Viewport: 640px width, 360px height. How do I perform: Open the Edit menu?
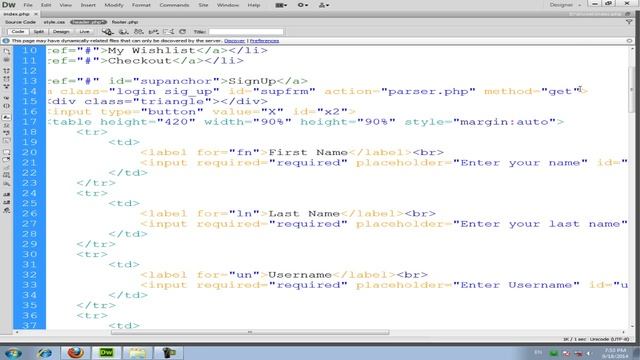(46, 5)
